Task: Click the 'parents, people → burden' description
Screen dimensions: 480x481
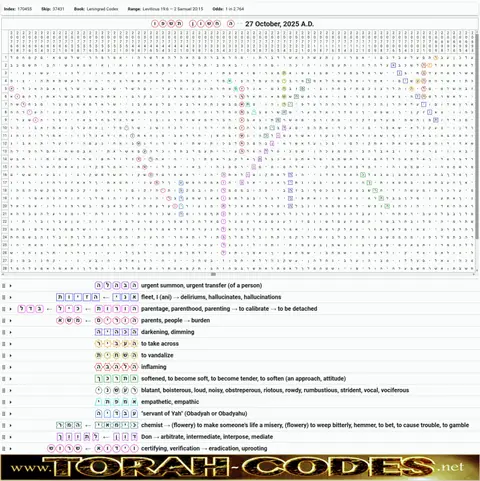Action: point(175,320)
